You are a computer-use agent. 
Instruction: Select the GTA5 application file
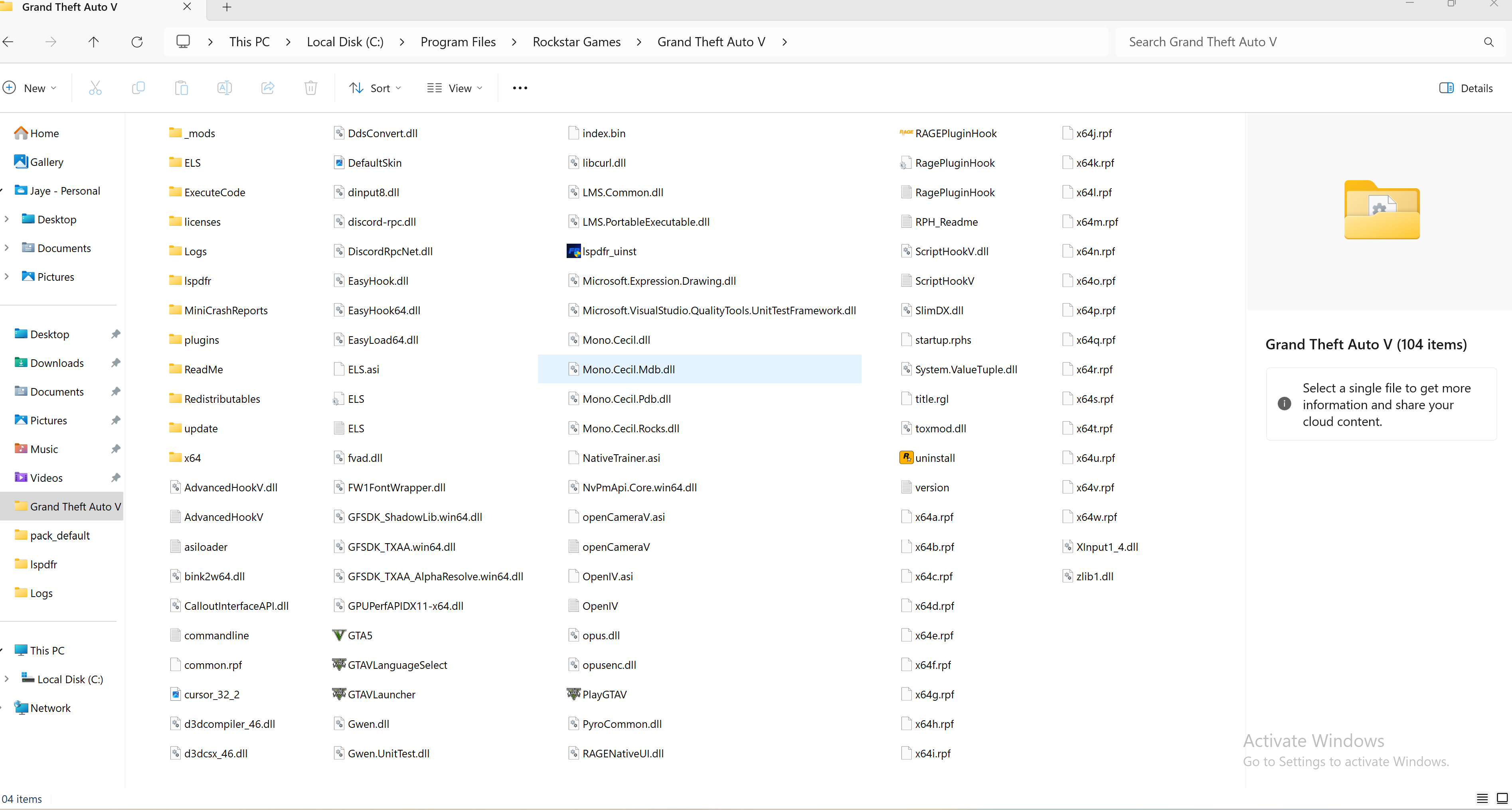(359, 635)
